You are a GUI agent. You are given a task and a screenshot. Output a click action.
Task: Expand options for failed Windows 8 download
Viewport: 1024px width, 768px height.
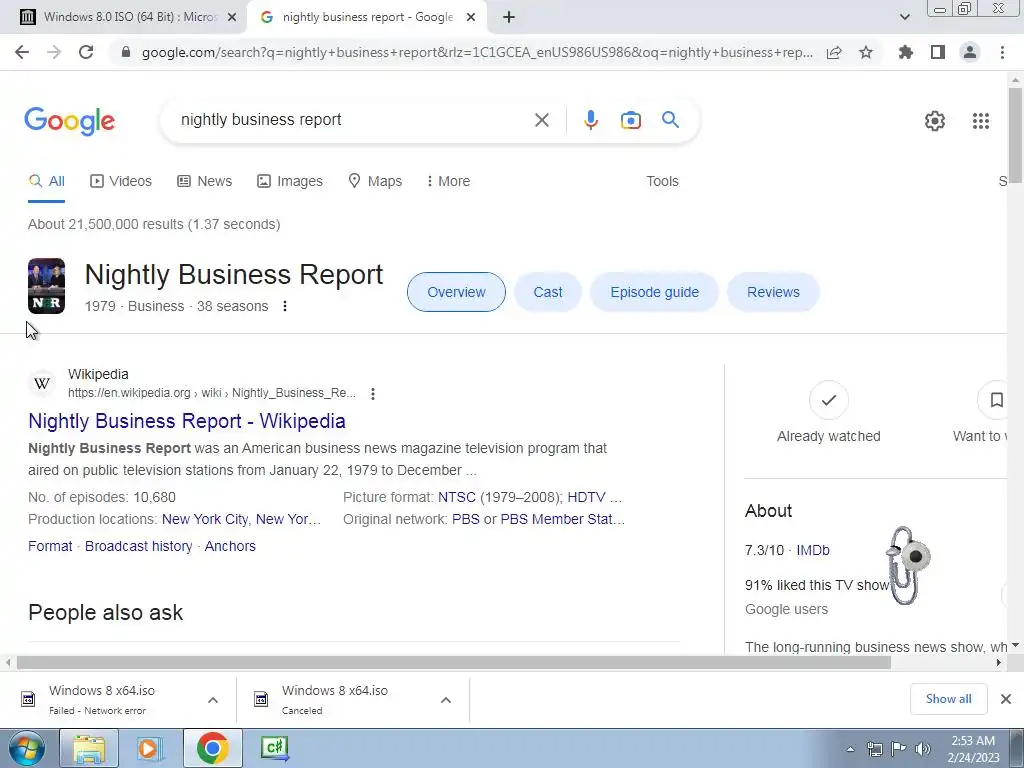[x=213, y=700]
